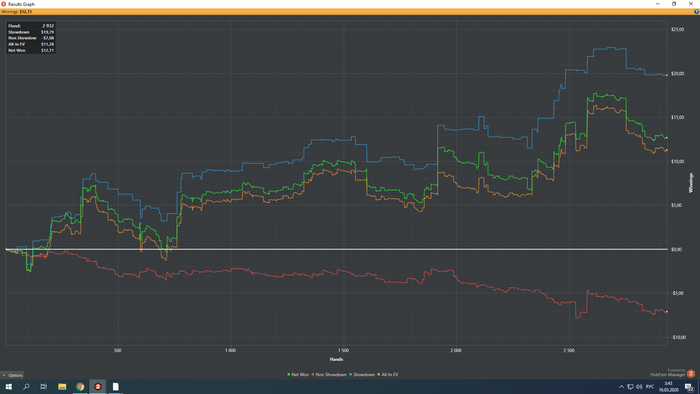Select Hold'em Manager taskbar icon
This screenshot has width=700, height=394.
tap(98, 387)
